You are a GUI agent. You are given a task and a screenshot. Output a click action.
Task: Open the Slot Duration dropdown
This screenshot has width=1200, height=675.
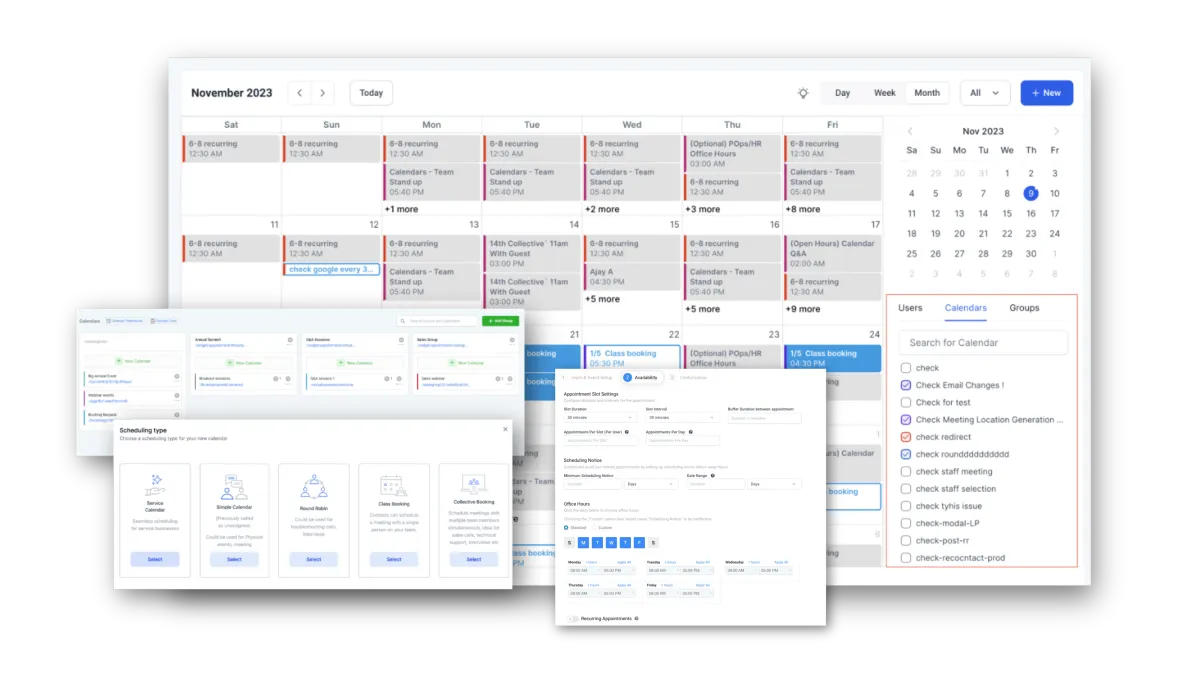[x=600, y=418]
